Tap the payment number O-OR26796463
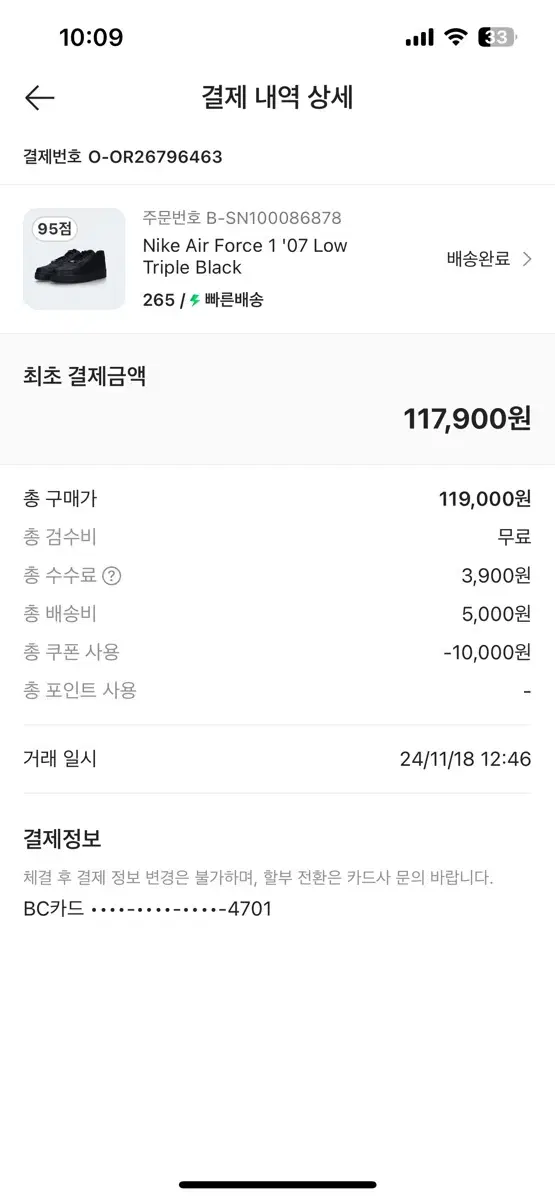This screenshot has width=555, height=1200. pos(155,157)
